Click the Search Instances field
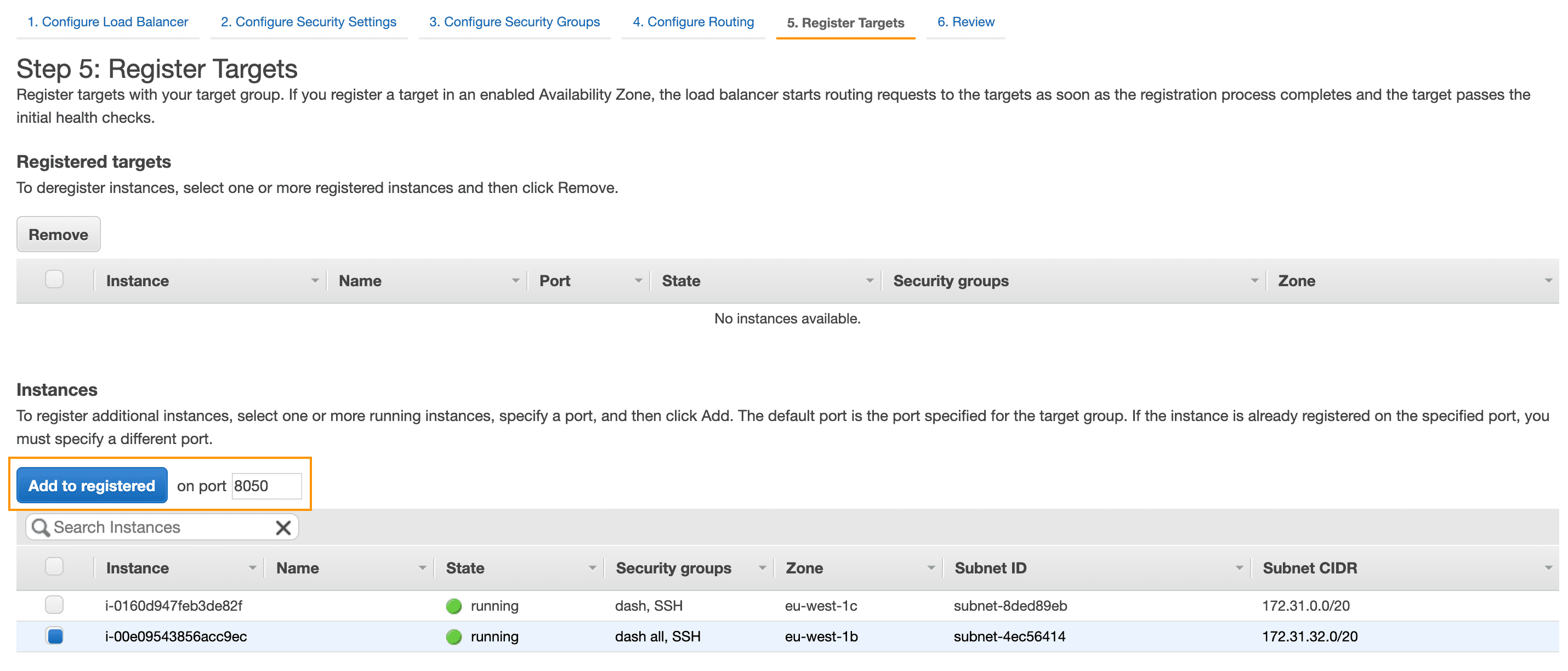 pyautogui.click(x=162, y=527)
